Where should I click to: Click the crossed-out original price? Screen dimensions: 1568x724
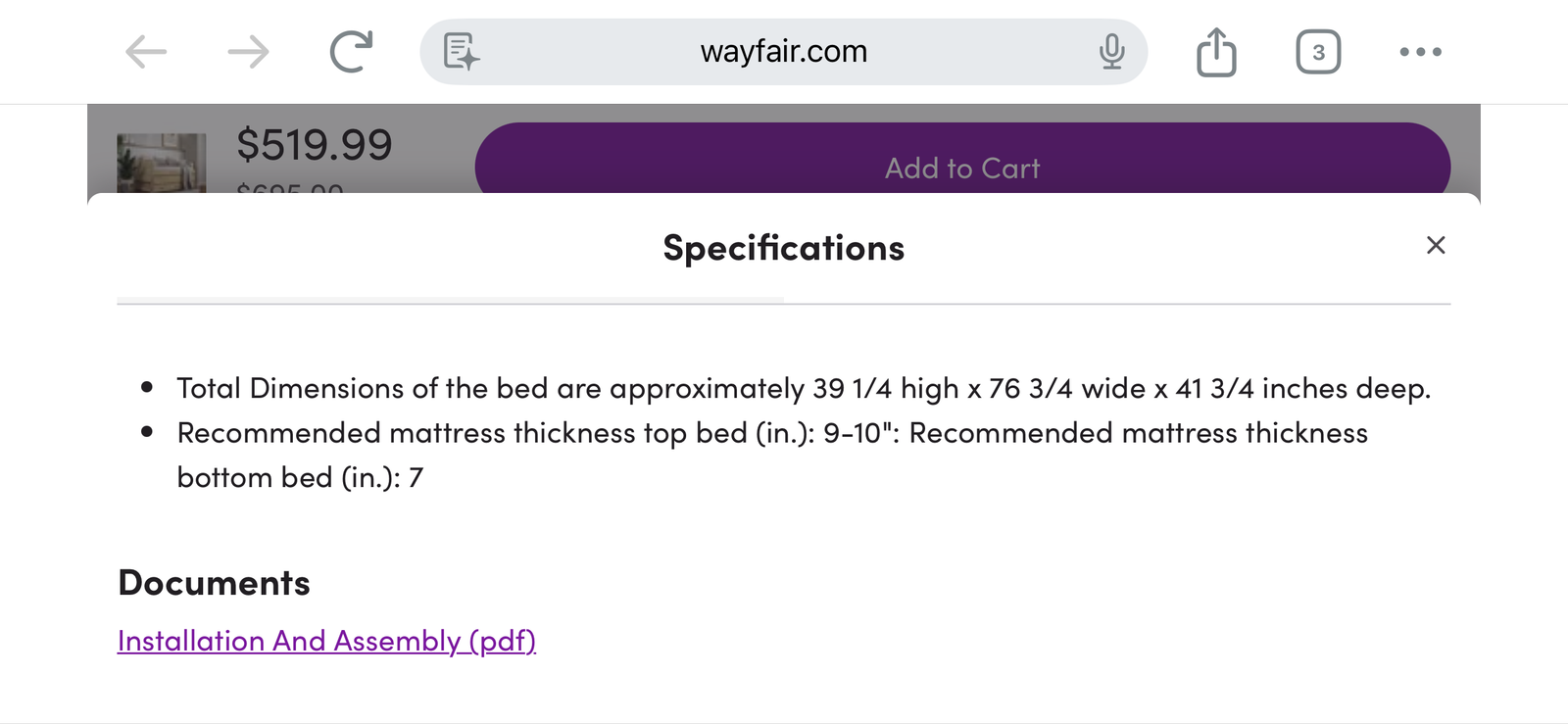pos(290,187)
